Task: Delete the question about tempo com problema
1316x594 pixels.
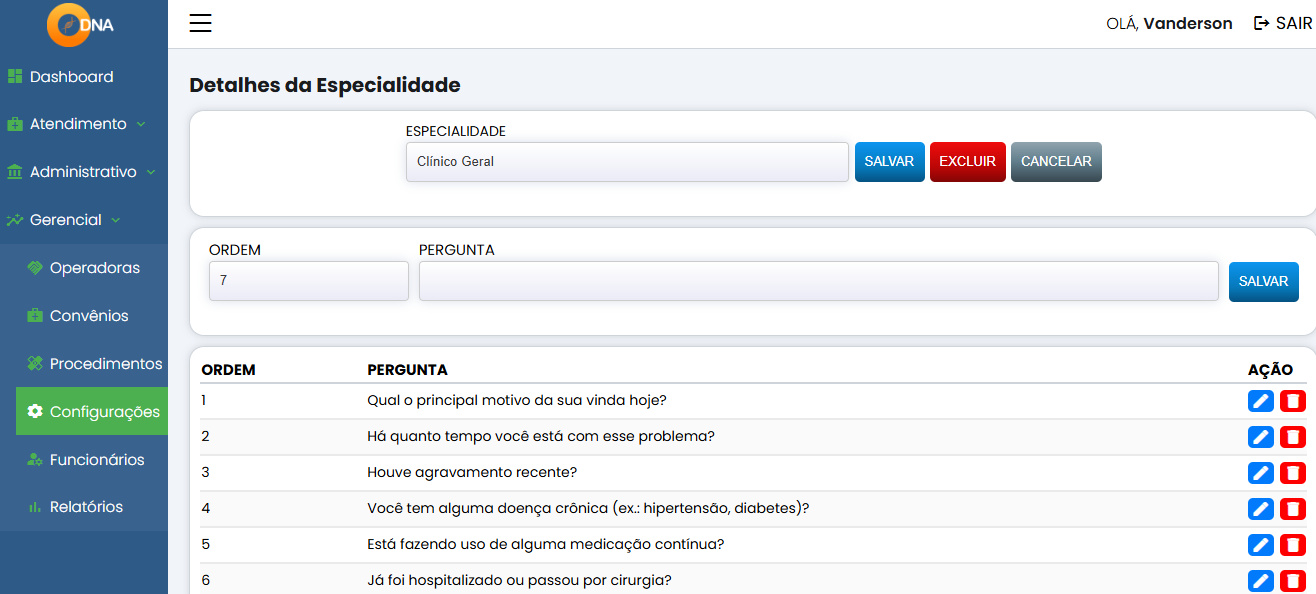Action: (1291, 437)
